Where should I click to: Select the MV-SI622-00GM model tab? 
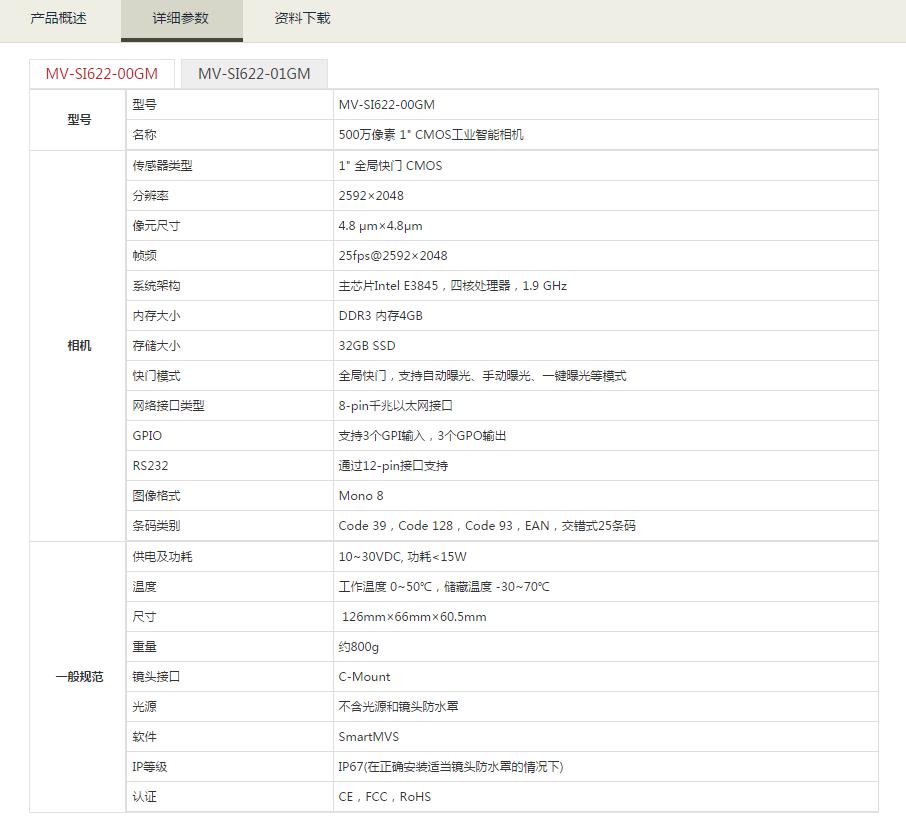point(100,73)
